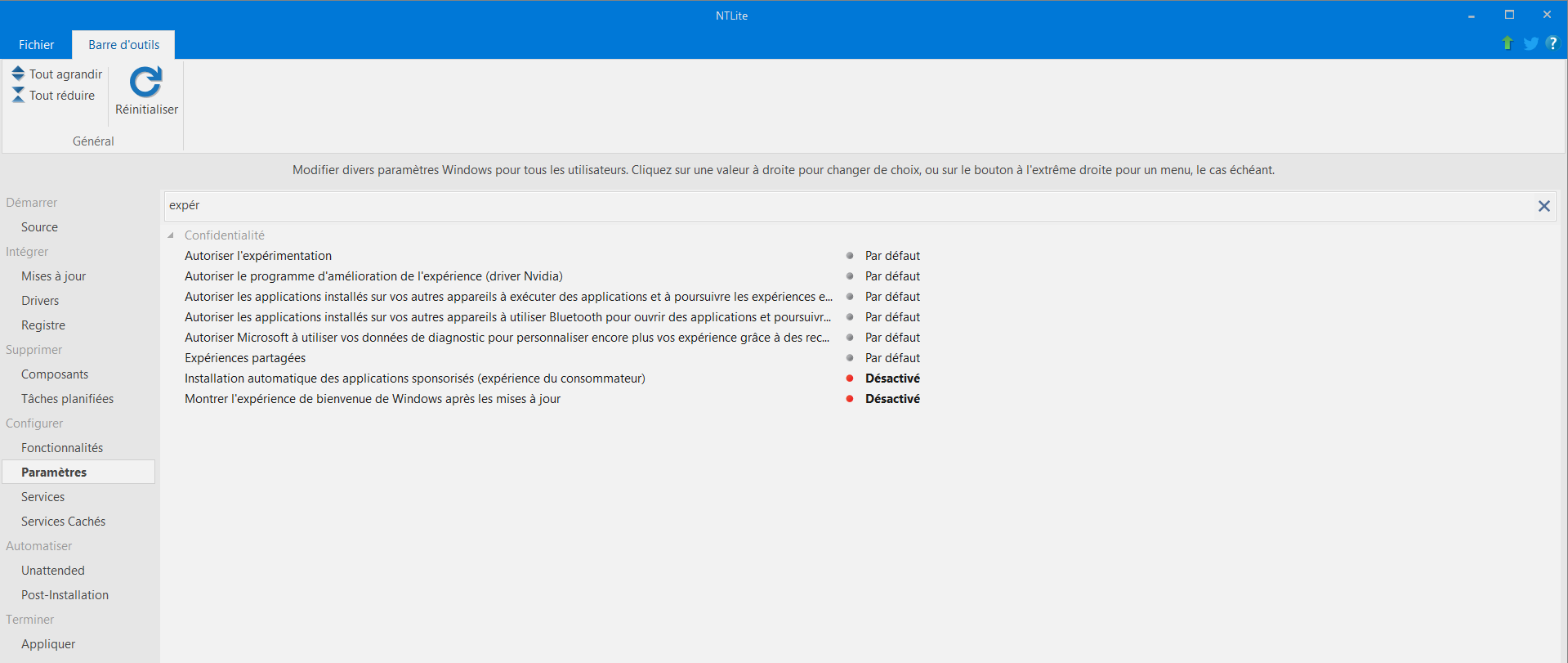
Task: Select Services Cachés in sidebar
Action: pyautogui.click(x=63, y=522)
